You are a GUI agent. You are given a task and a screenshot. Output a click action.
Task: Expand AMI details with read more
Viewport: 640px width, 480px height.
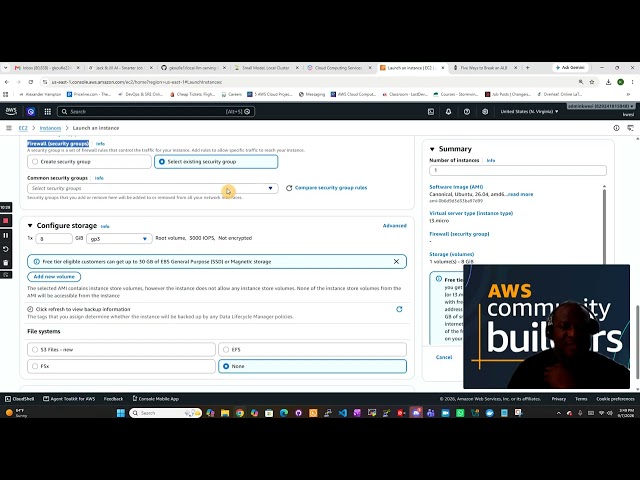[520, 194]
